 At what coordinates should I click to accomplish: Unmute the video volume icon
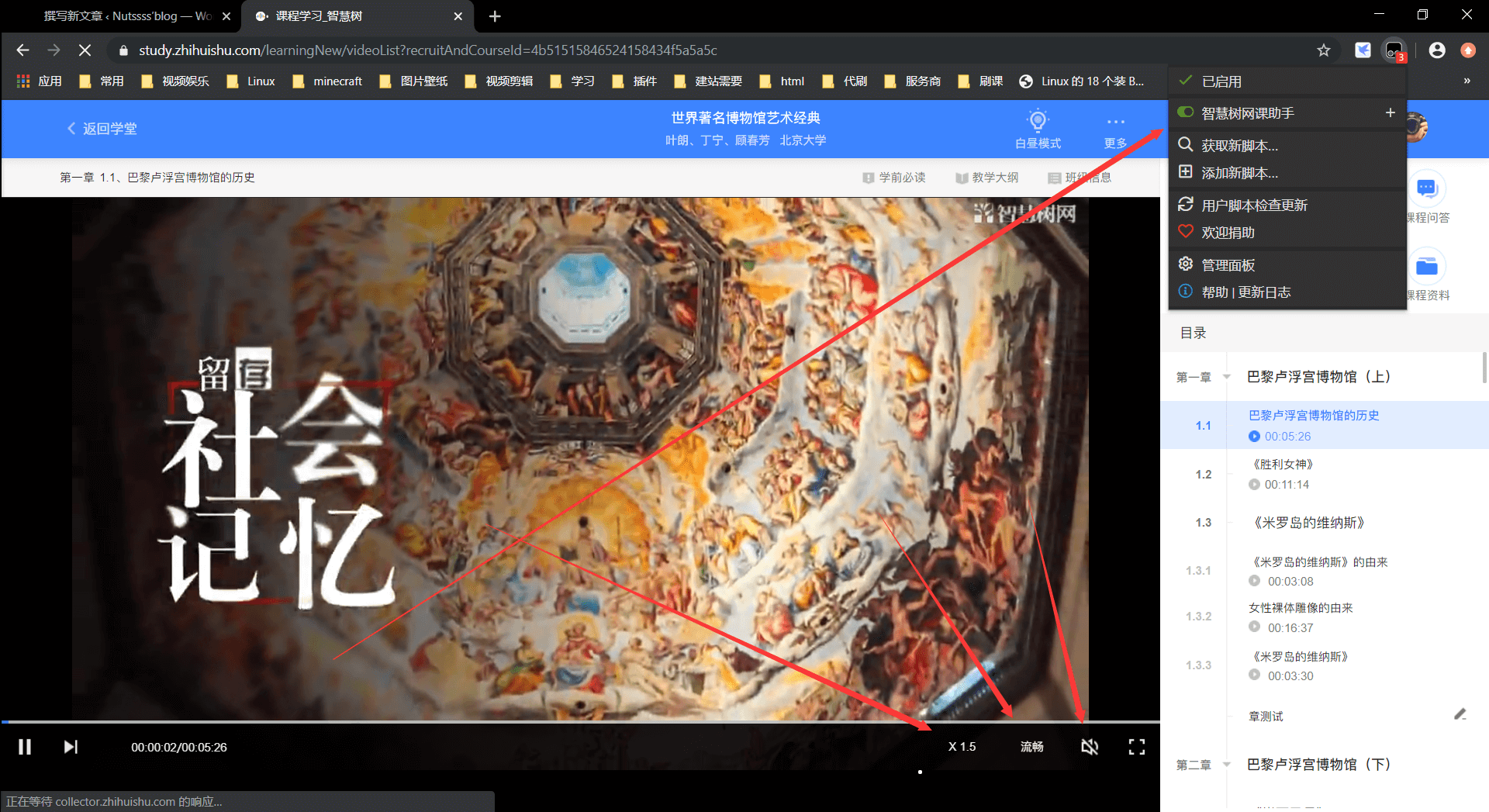(1090, 747)
